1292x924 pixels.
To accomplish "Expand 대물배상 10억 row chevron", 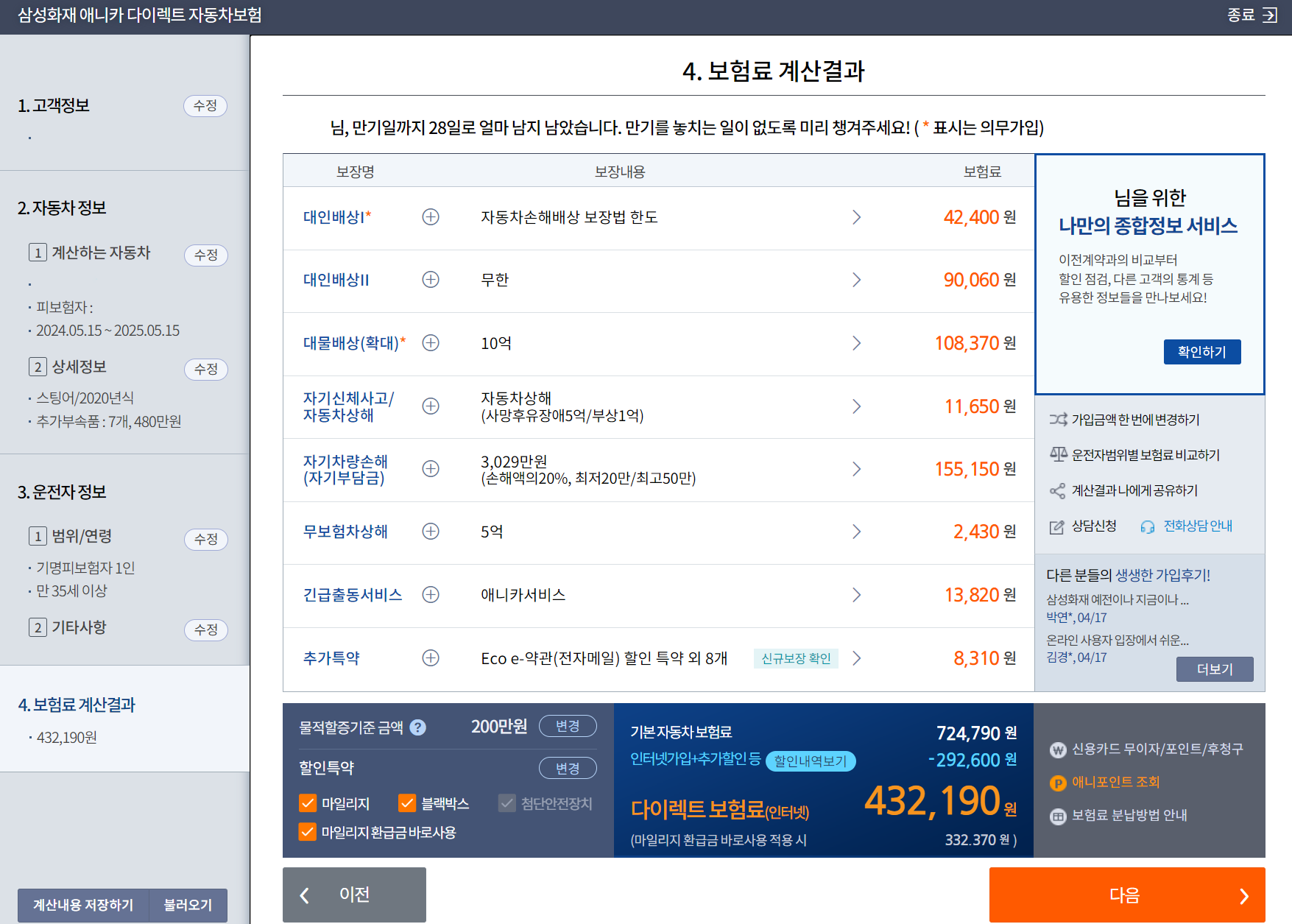I will pyautogui.click(x=856, y=343).
